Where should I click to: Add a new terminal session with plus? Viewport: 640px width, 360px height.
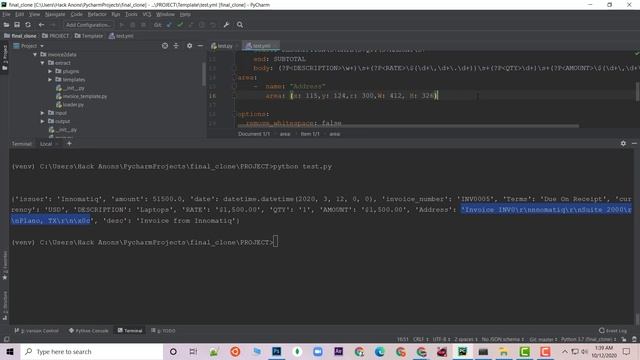69,144
